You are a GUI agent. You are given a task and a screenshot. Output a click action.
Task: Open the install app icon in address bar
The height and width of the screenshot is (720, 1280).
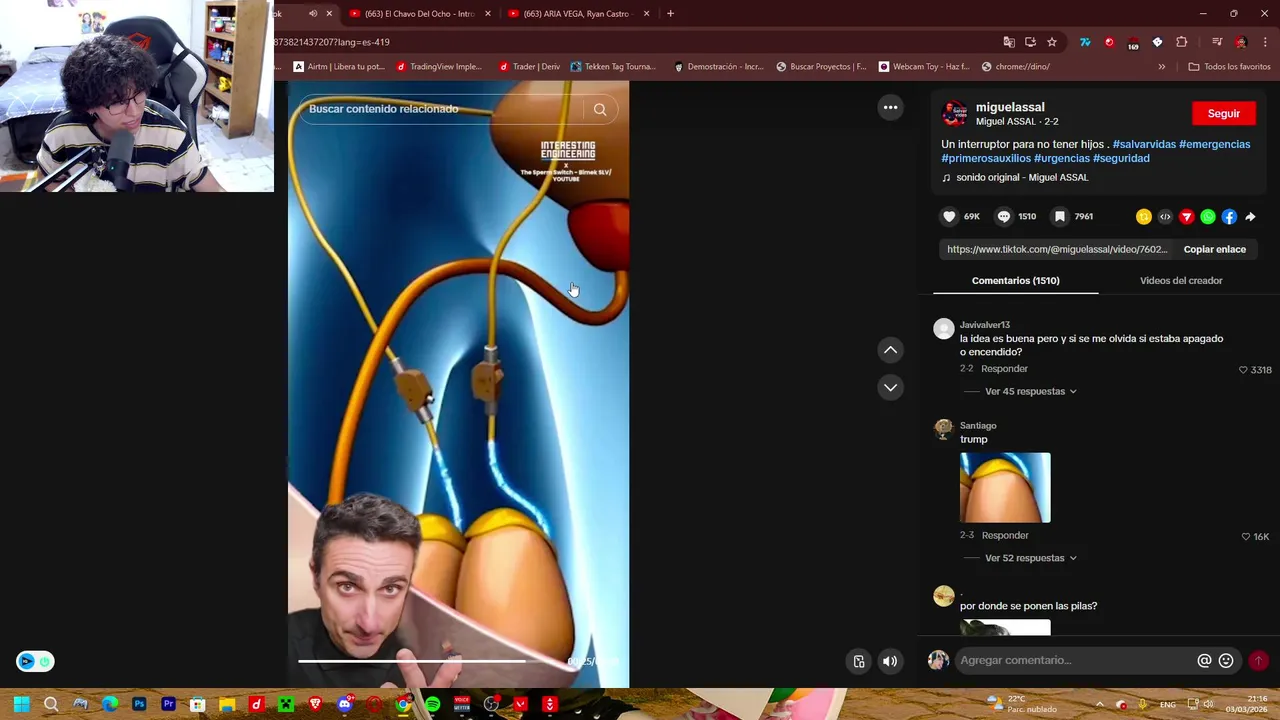[x=1030, y=42]
